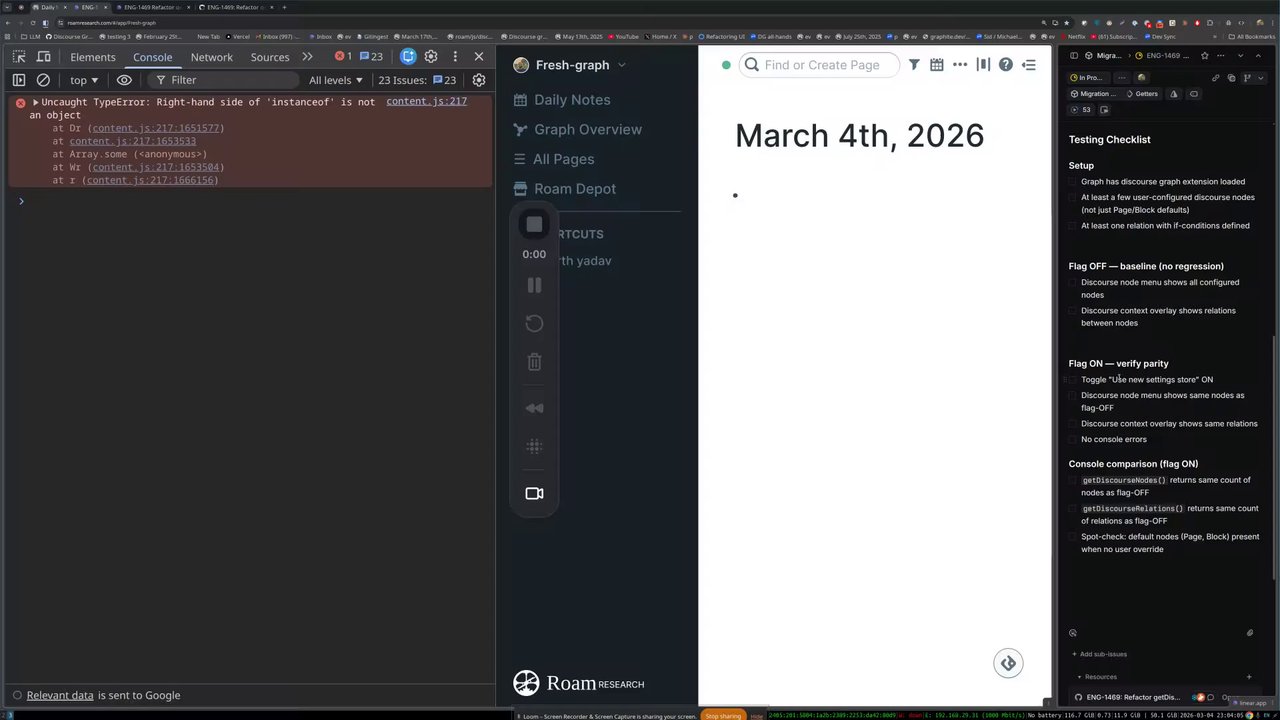Clear the console with the ban icon
This screenshot has height=720, width=1280.
(x=43, y=80)
